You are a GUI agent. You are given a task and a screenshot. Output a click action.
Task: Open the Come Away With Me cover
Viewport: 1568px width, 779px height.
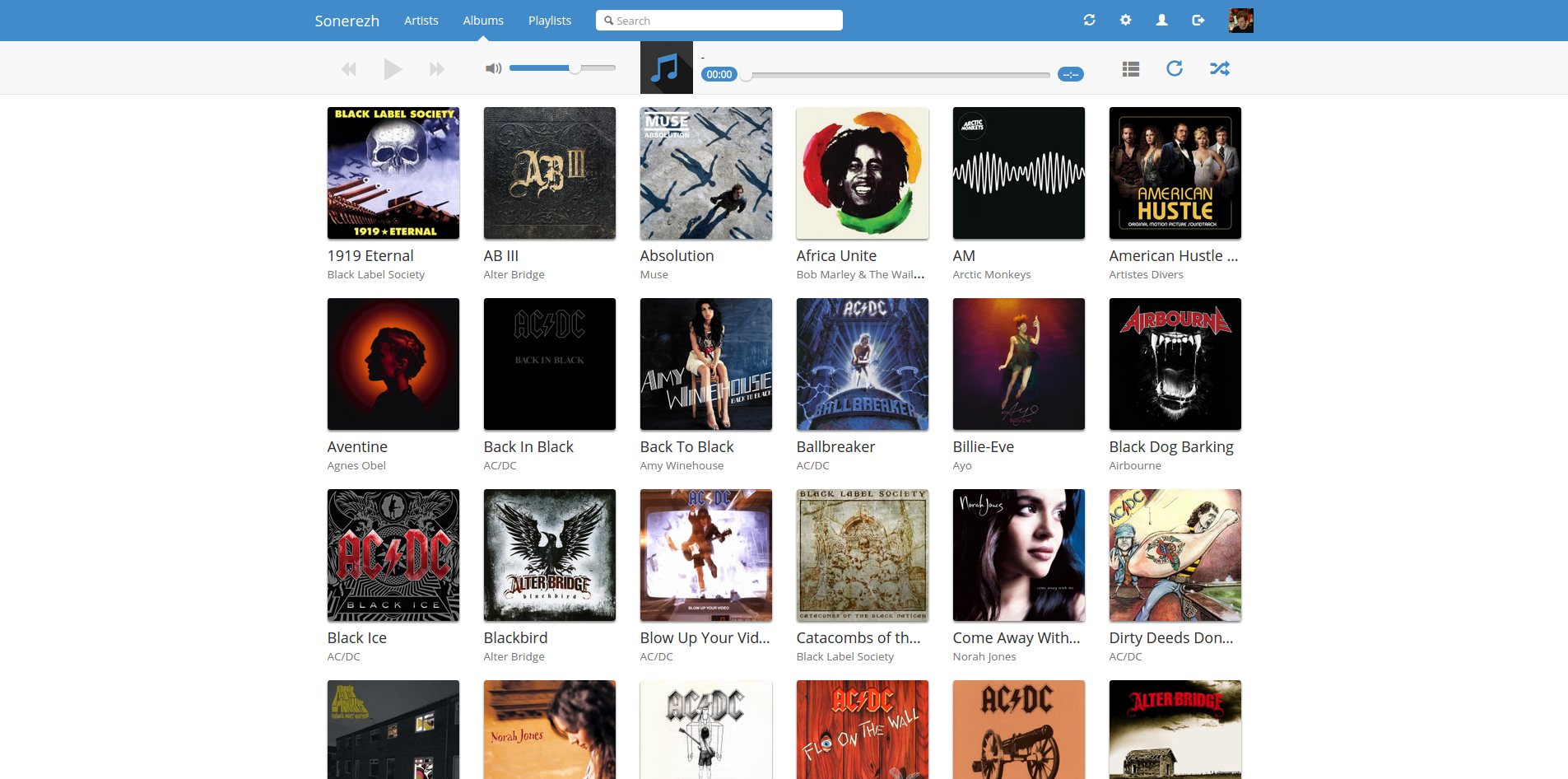[x=1019, y=555]
